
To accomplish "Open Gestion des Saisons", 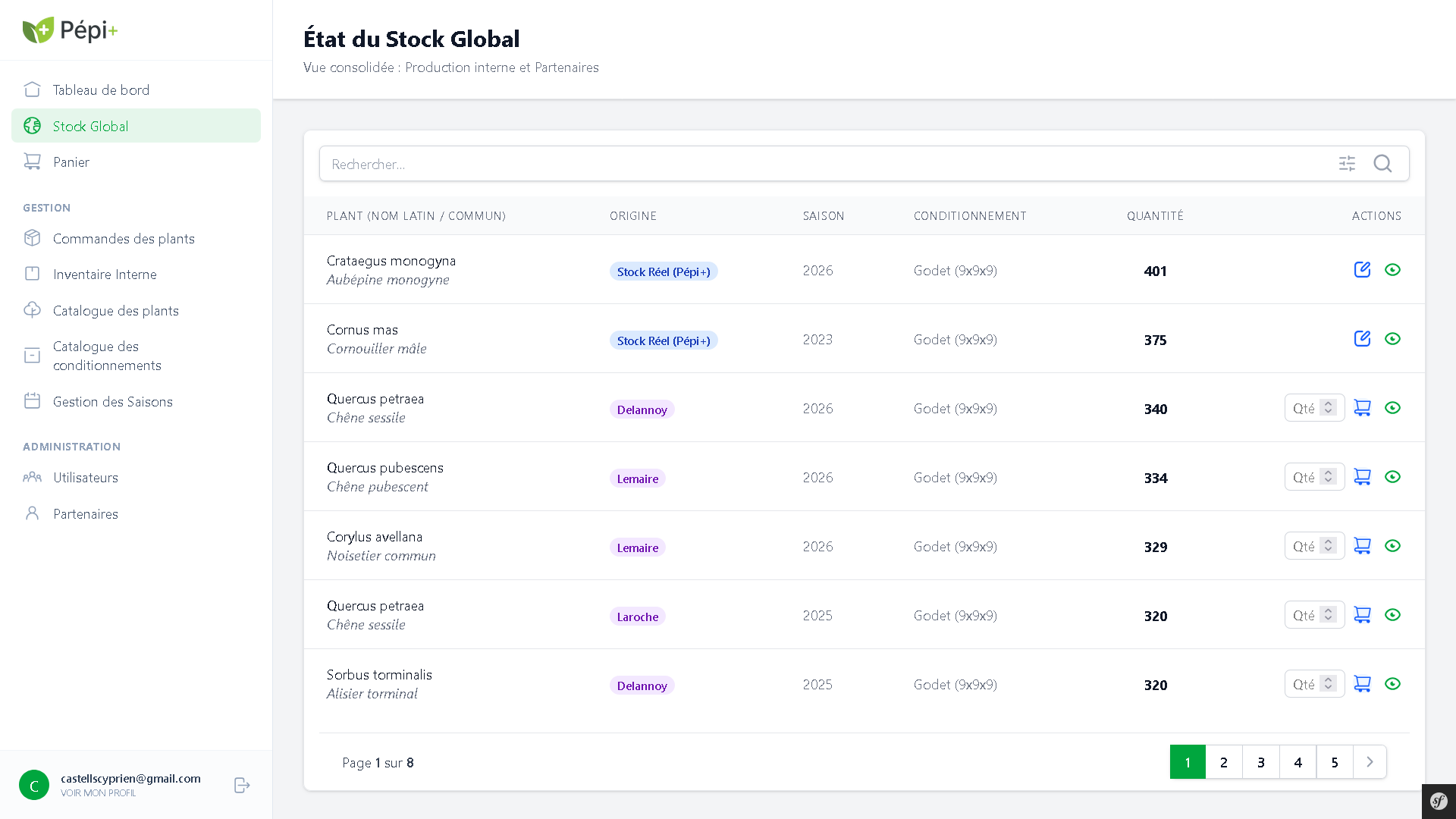I will point(112,401).
